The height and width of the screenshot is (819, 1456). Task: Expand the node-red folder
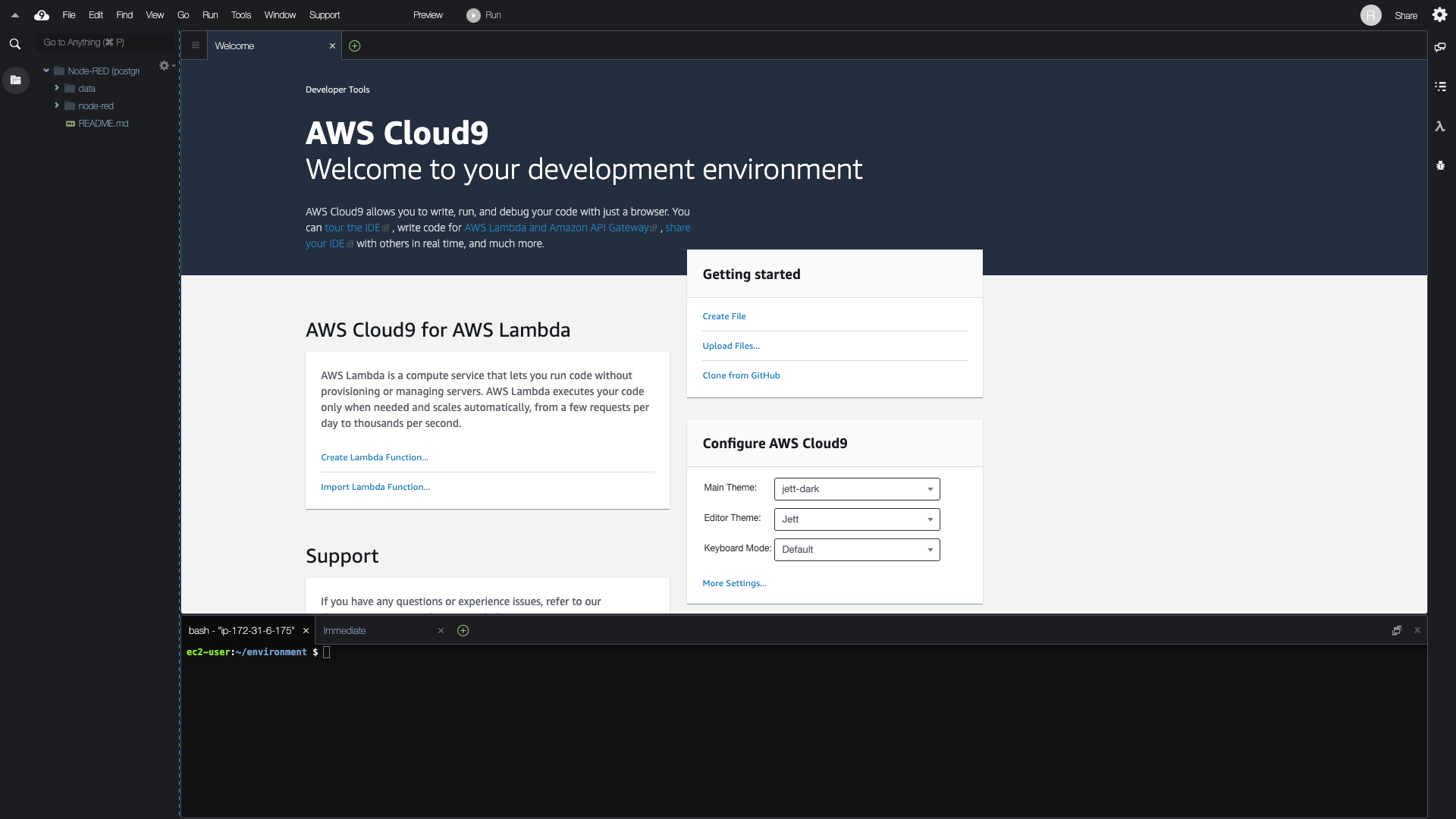55,105
